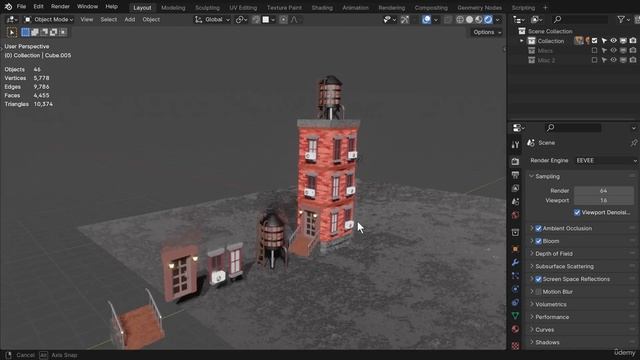Screen dimensions: 640x360
Task: Select the tweak select tool icon
Action: (12, 32)
